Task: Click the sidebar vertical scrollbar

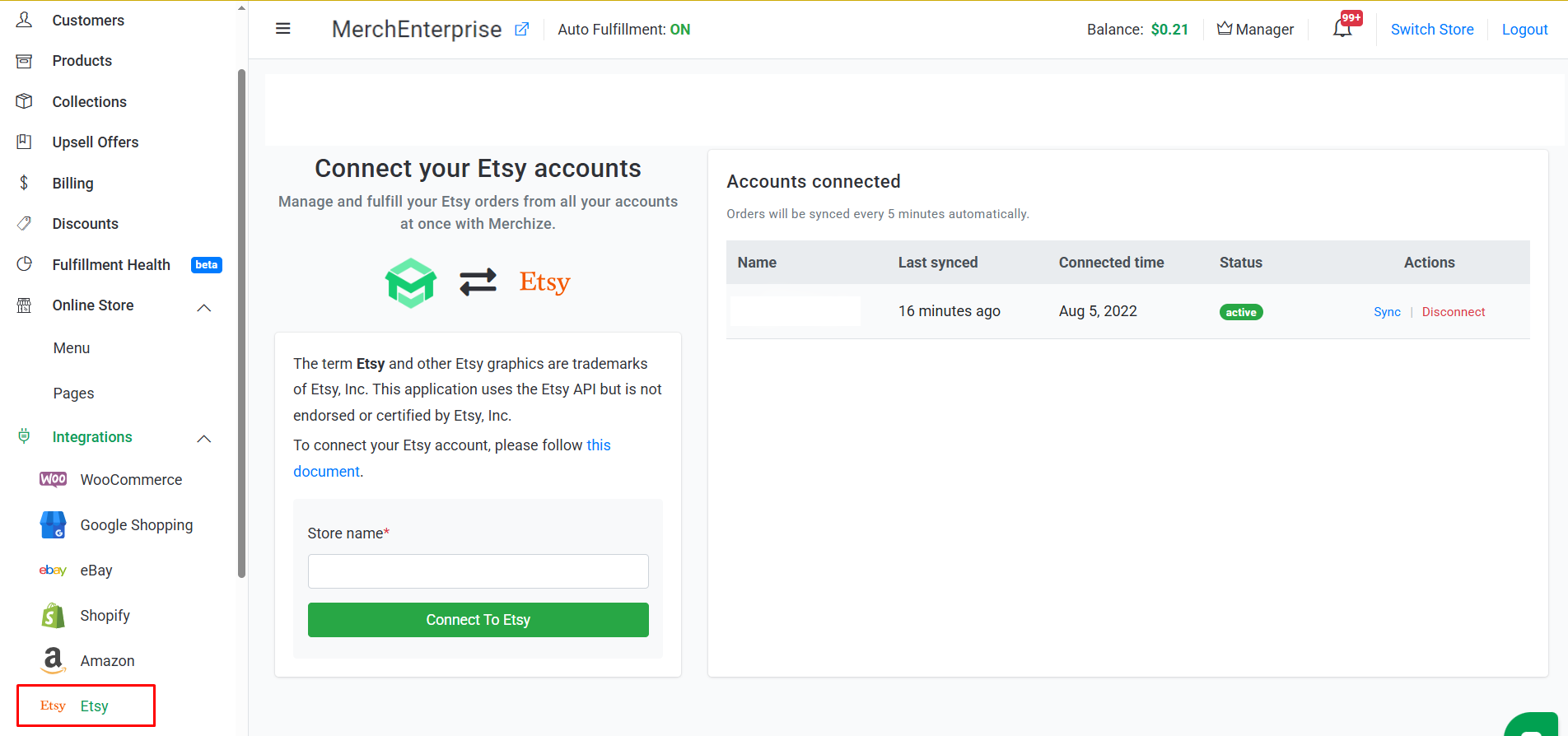Action: point(241,324)
